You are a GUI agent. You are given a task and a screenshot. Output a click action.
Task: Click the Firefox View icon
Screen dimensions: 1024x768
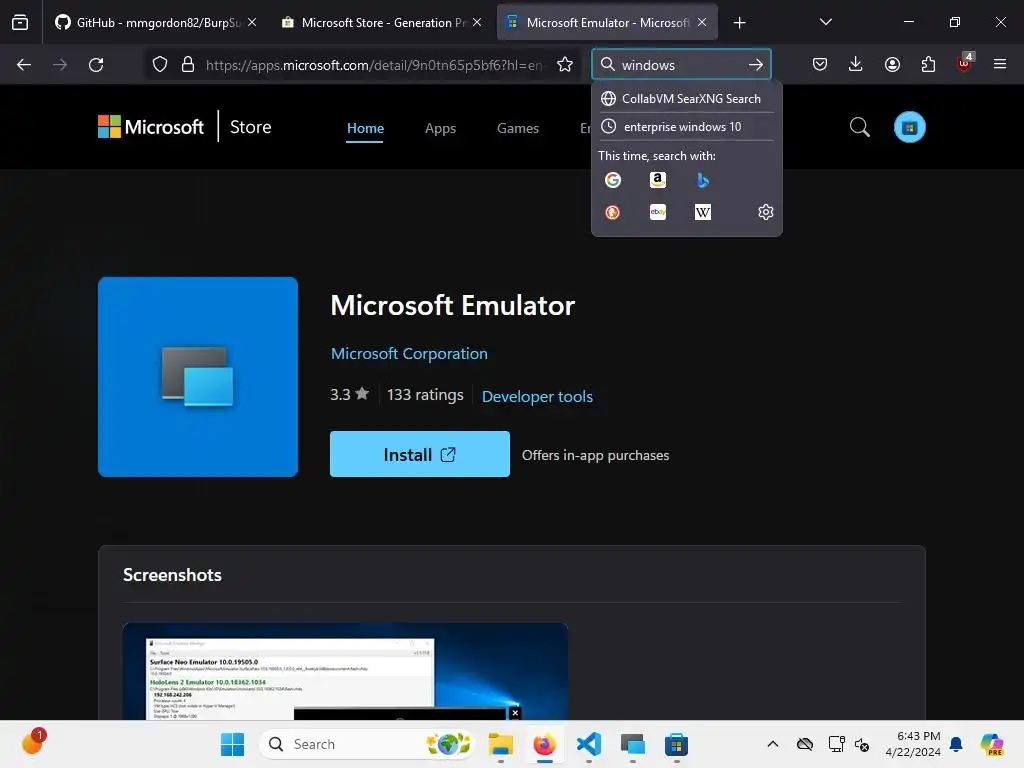pyautogui.click(x=20, y=23)
